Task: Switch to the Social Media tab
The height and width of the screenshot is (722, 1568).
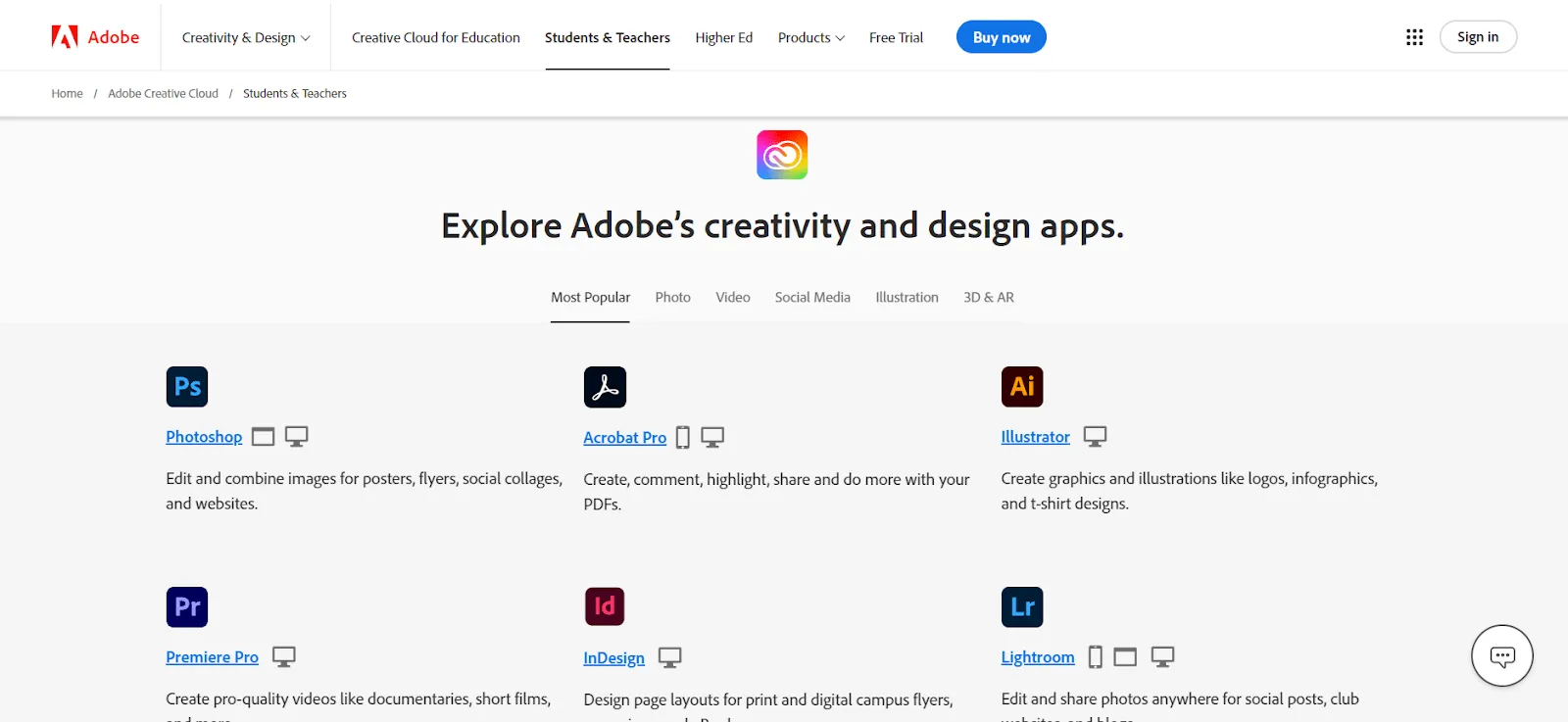Action: [x=812, y=297]
